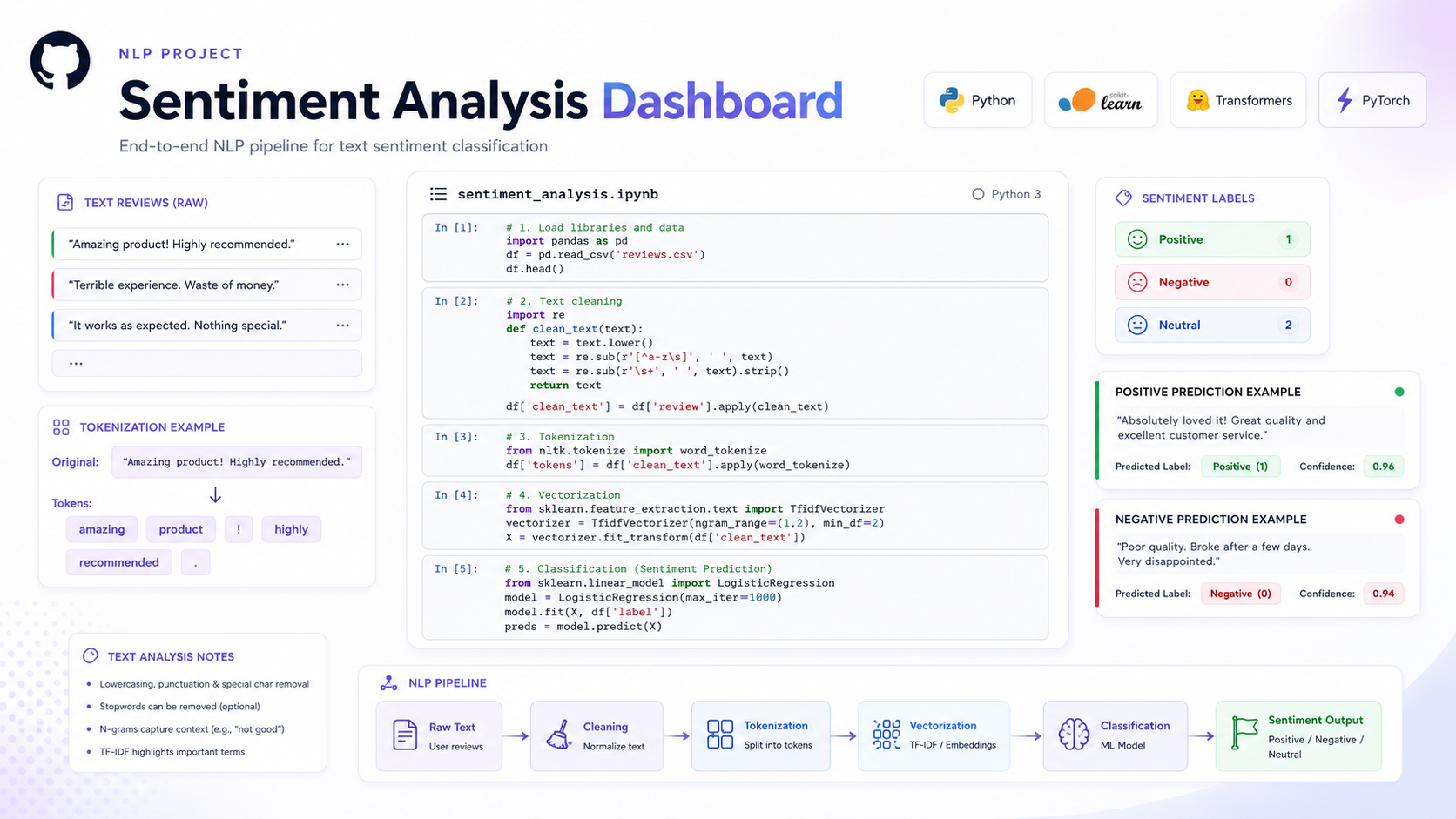Click the Python badge label
Viewport: 1456px width, 819px height.
tap(994, 100)
